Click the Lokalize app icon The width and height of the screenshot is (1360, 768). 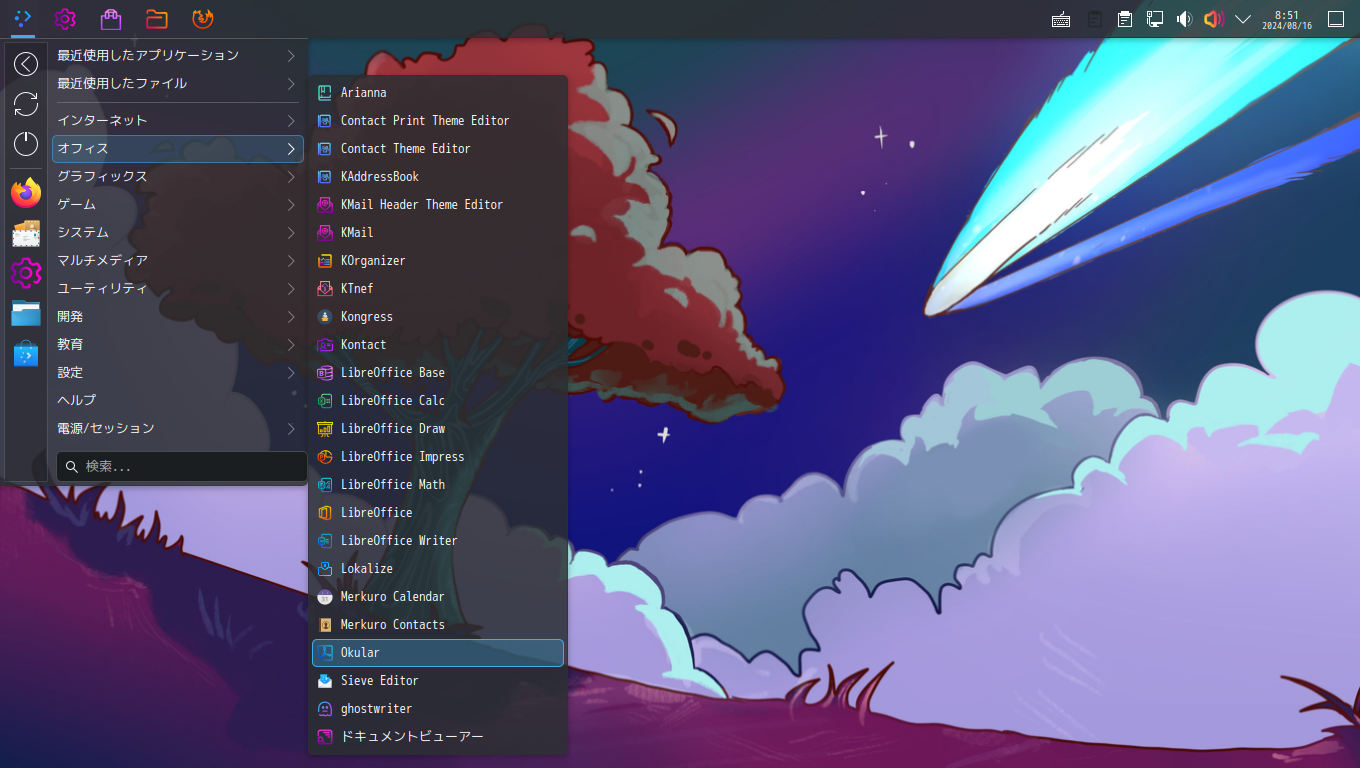[x=324, y=569]
